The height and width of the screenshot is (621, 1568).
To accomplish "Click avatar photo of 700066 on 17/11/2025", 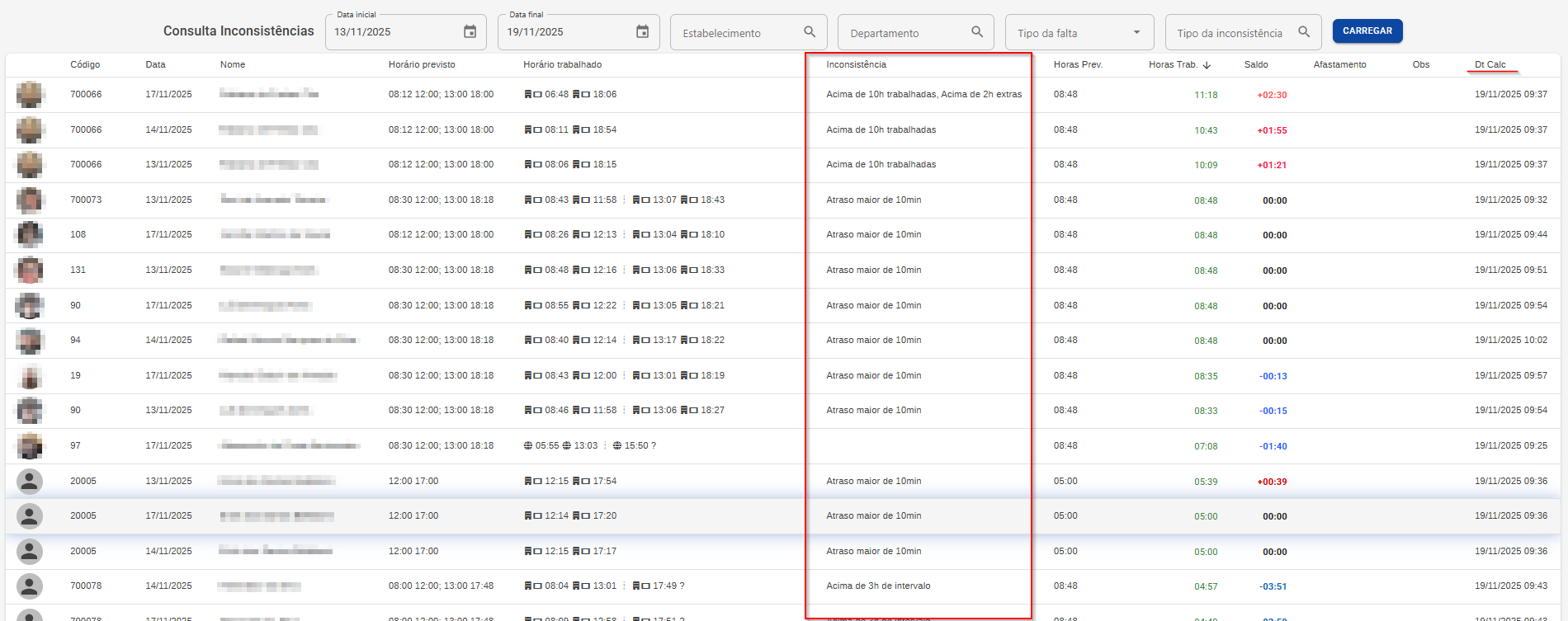I will [x=30, y=95].
